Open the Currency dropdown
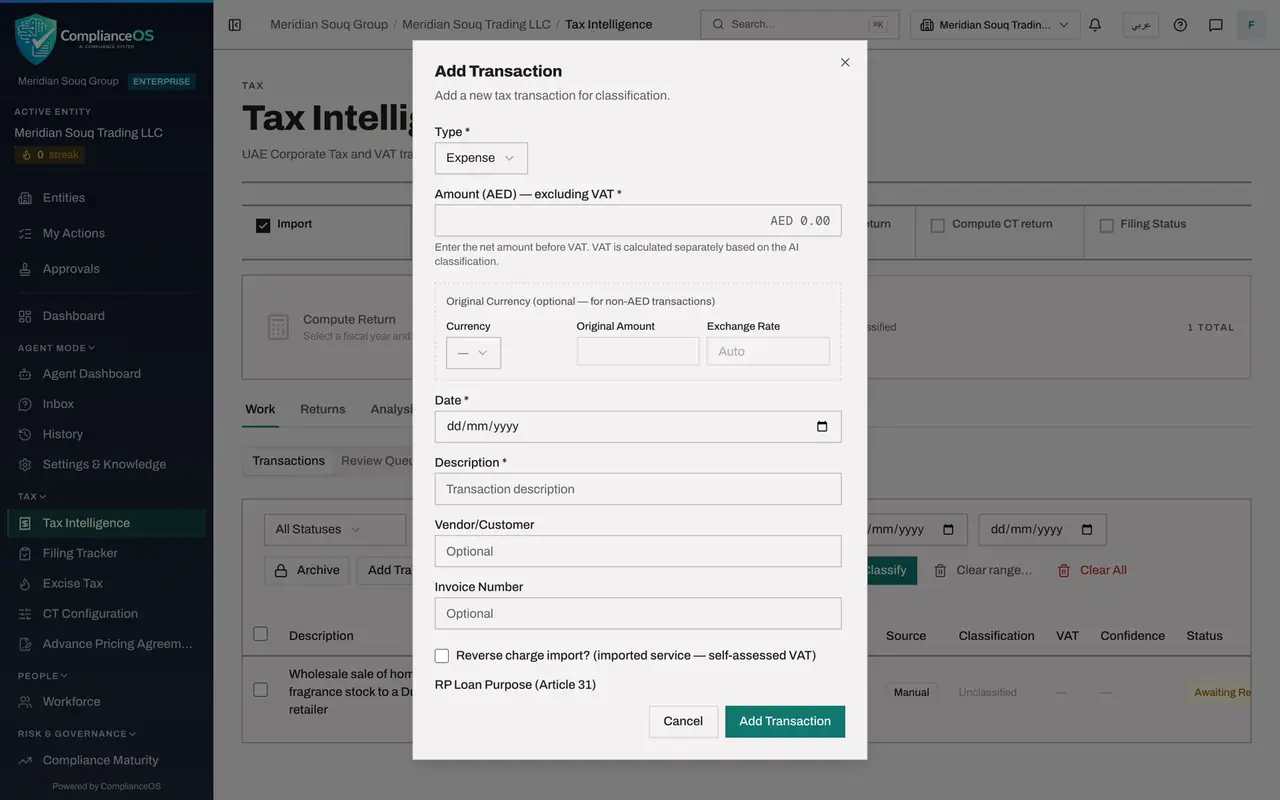 coord(473,353)
